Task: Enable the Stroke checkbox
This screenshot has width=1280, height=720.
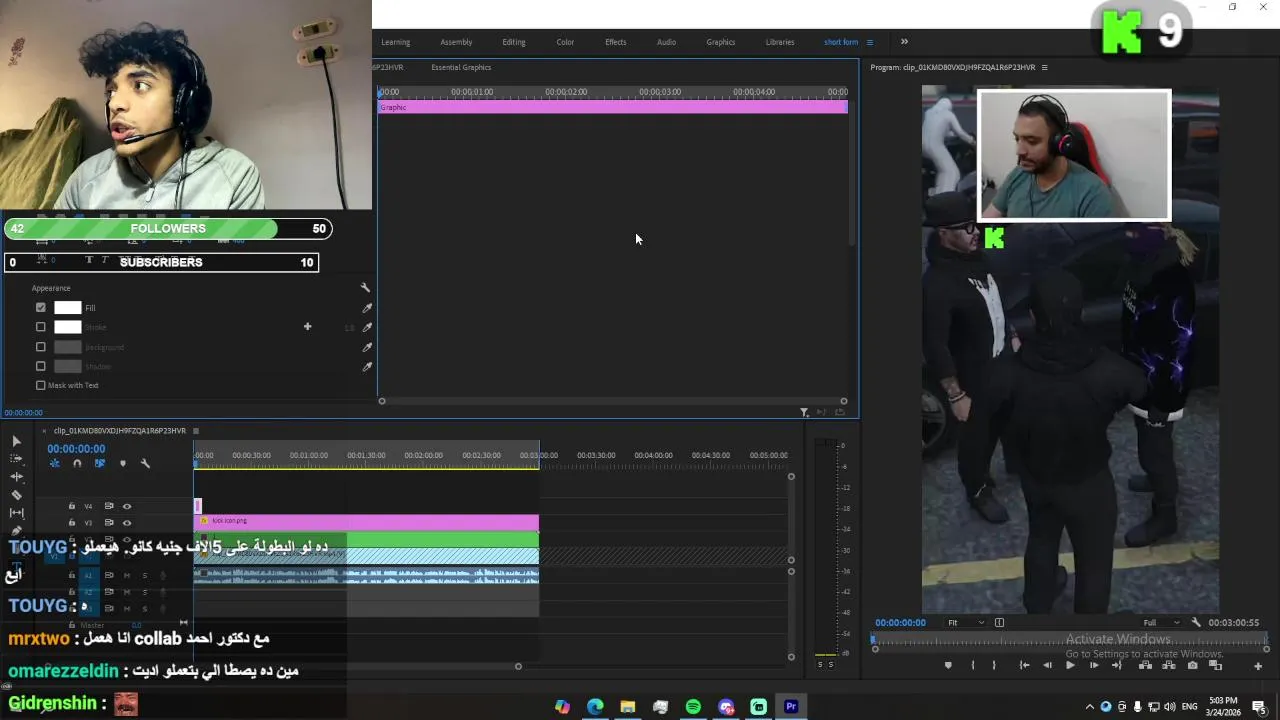Action: (x=41, y=327)
